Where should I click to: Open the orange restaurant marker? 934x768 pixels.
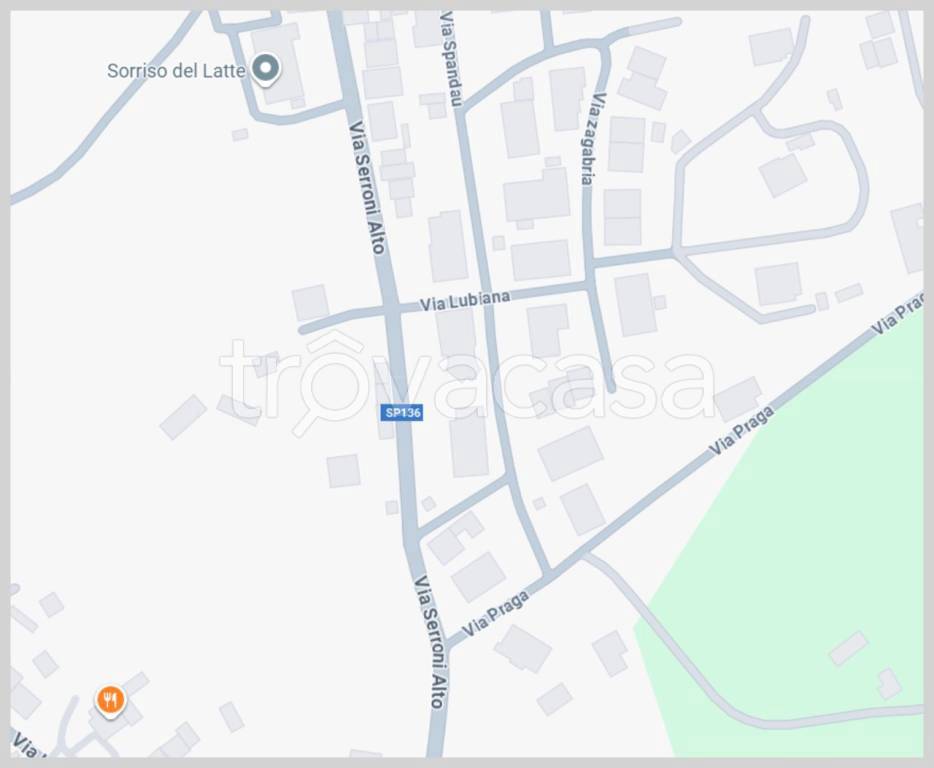[x=110, y=699]
